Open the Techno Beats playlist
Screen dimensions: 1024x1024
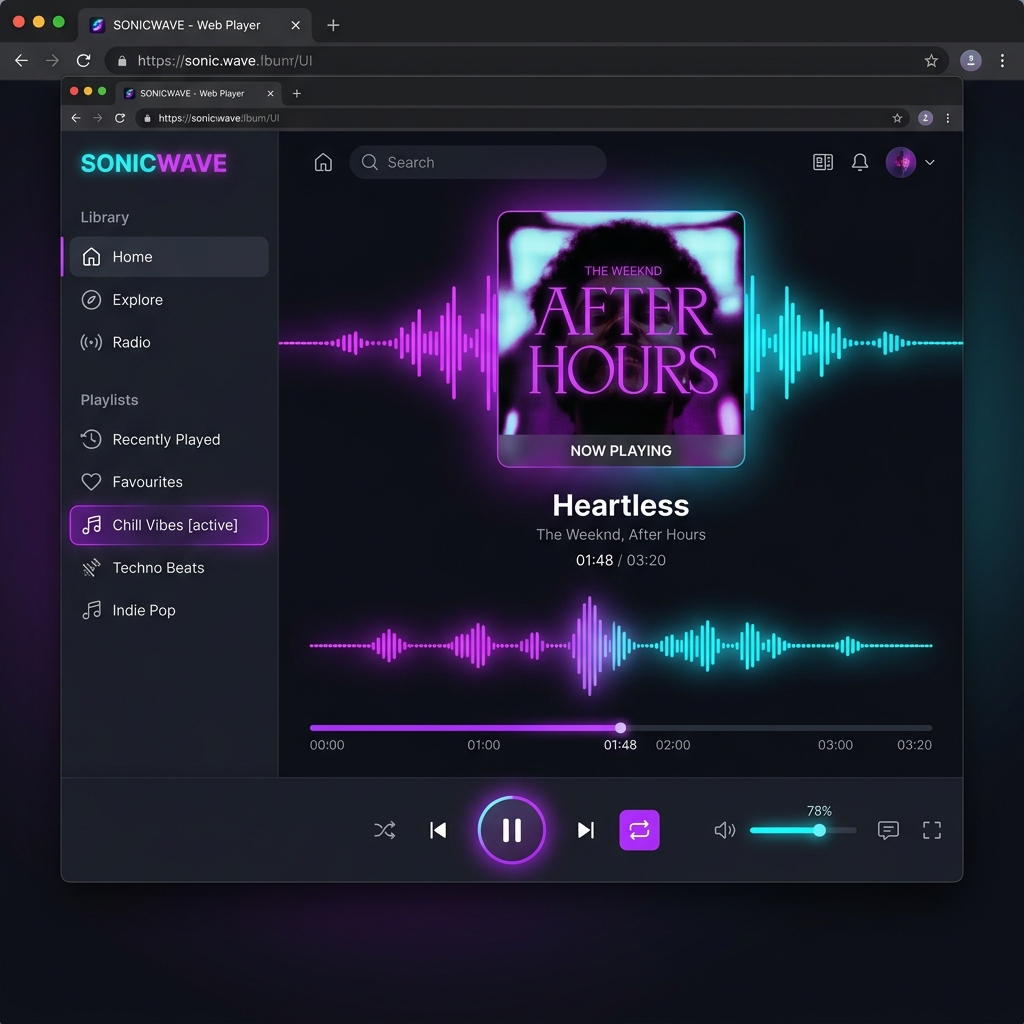tap(169, 568)
